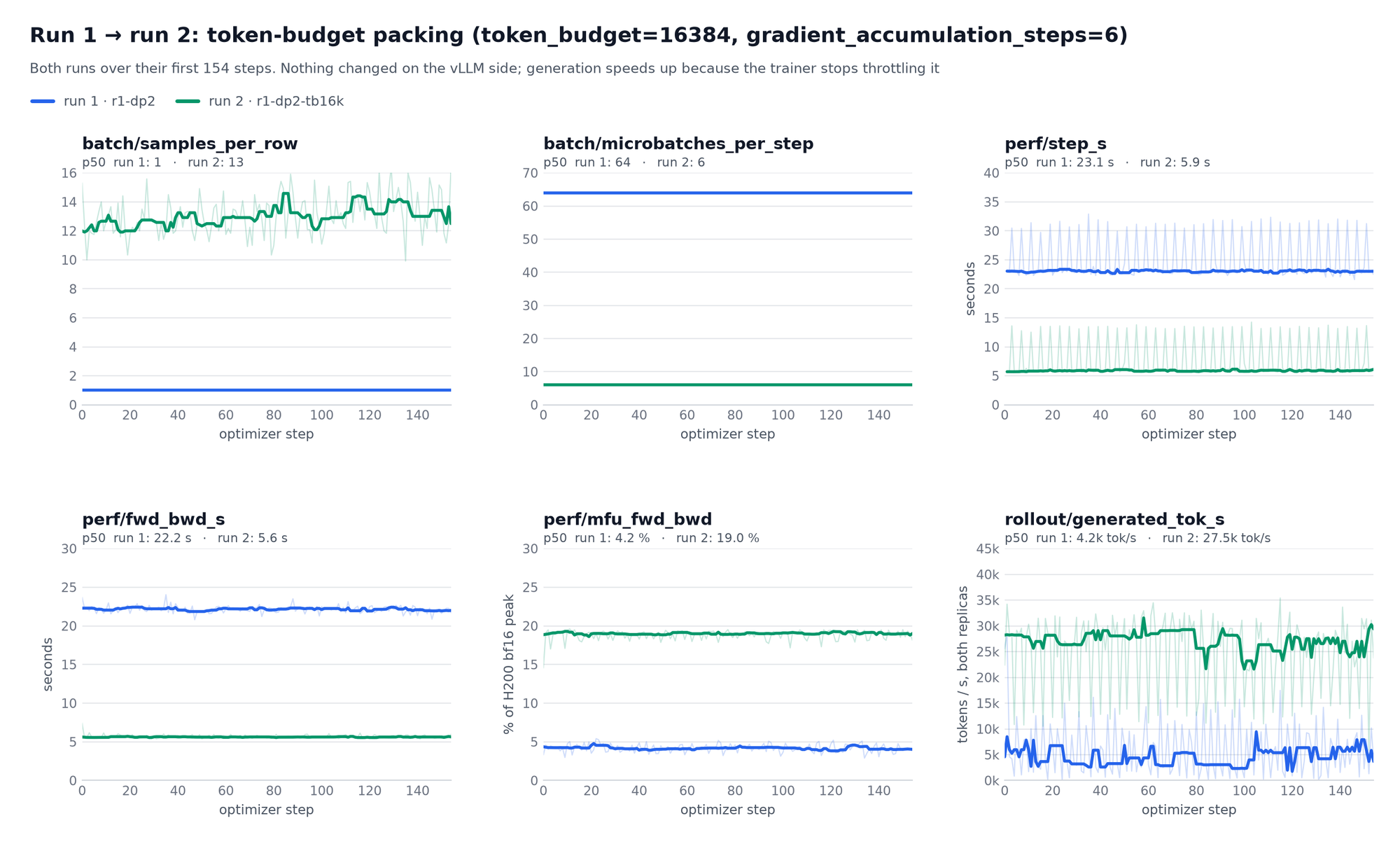Click the '70' y-axis tick on batch/microbatches_per_step
The width and height of the screenshot is (1400, 844).
[530, 173]
